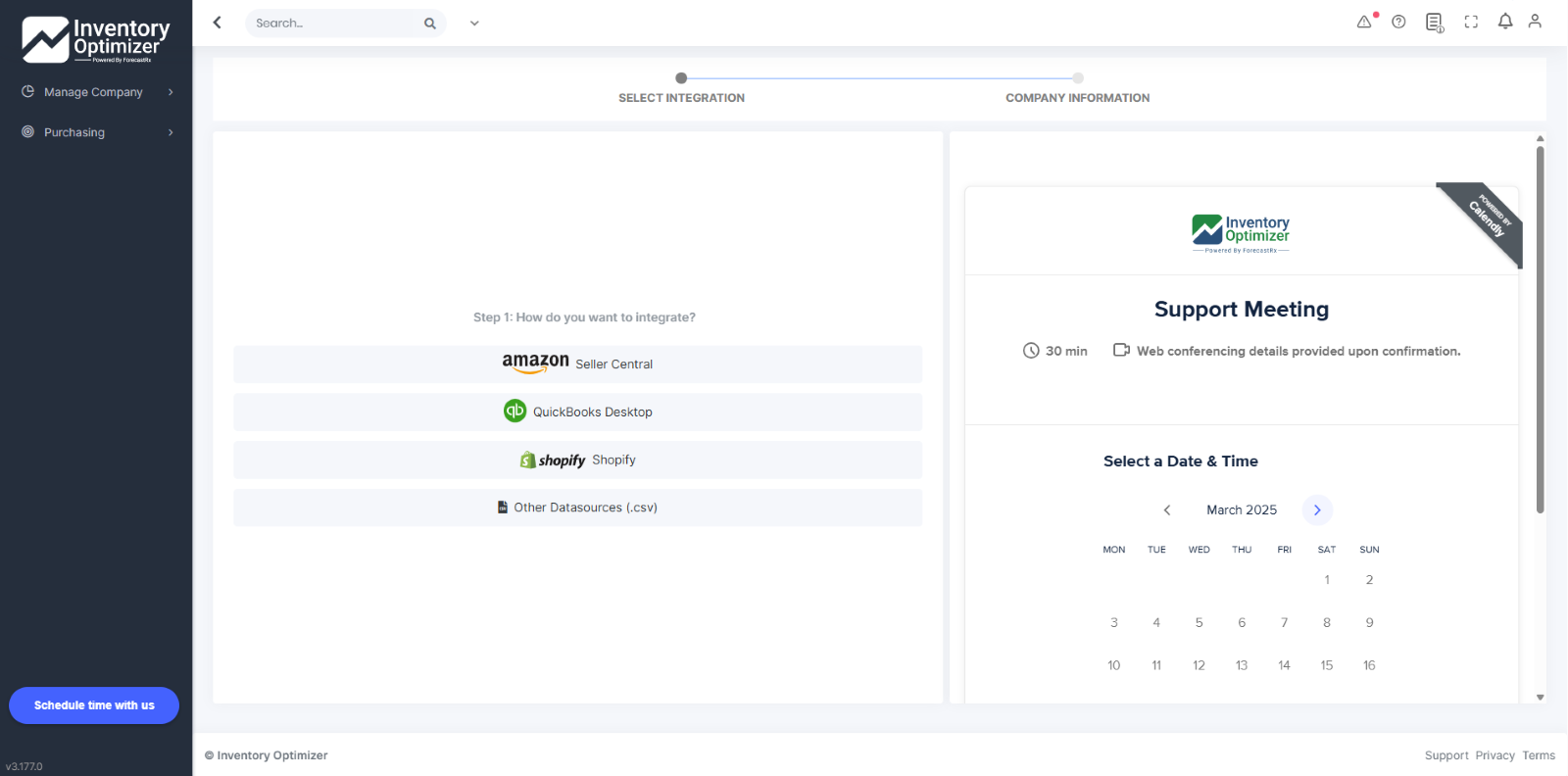Click the "© Inventory Optimizer" footer text
Viewport: 1568px width, 776px height.
point(267,755)
